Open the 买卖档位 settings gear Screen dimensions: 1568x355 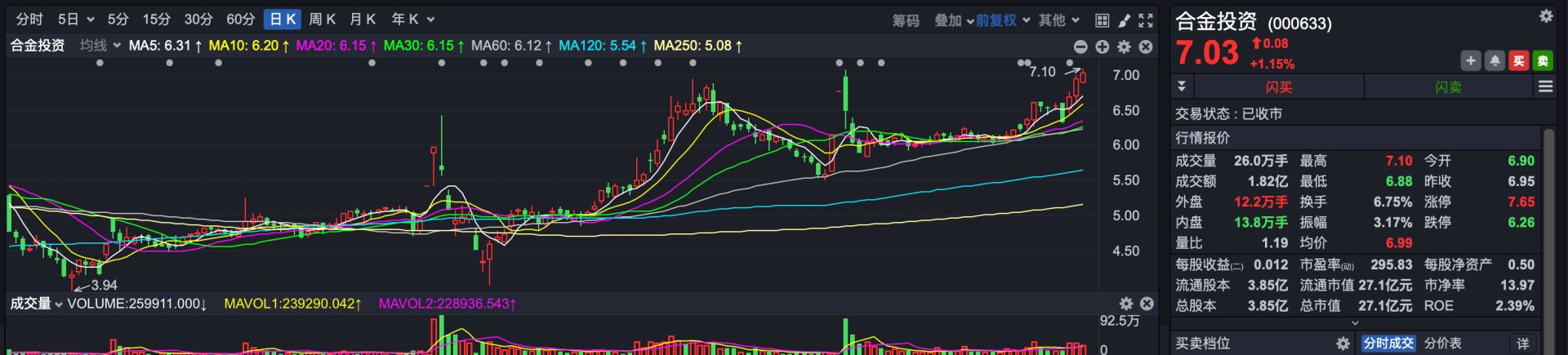point(1343,344)
